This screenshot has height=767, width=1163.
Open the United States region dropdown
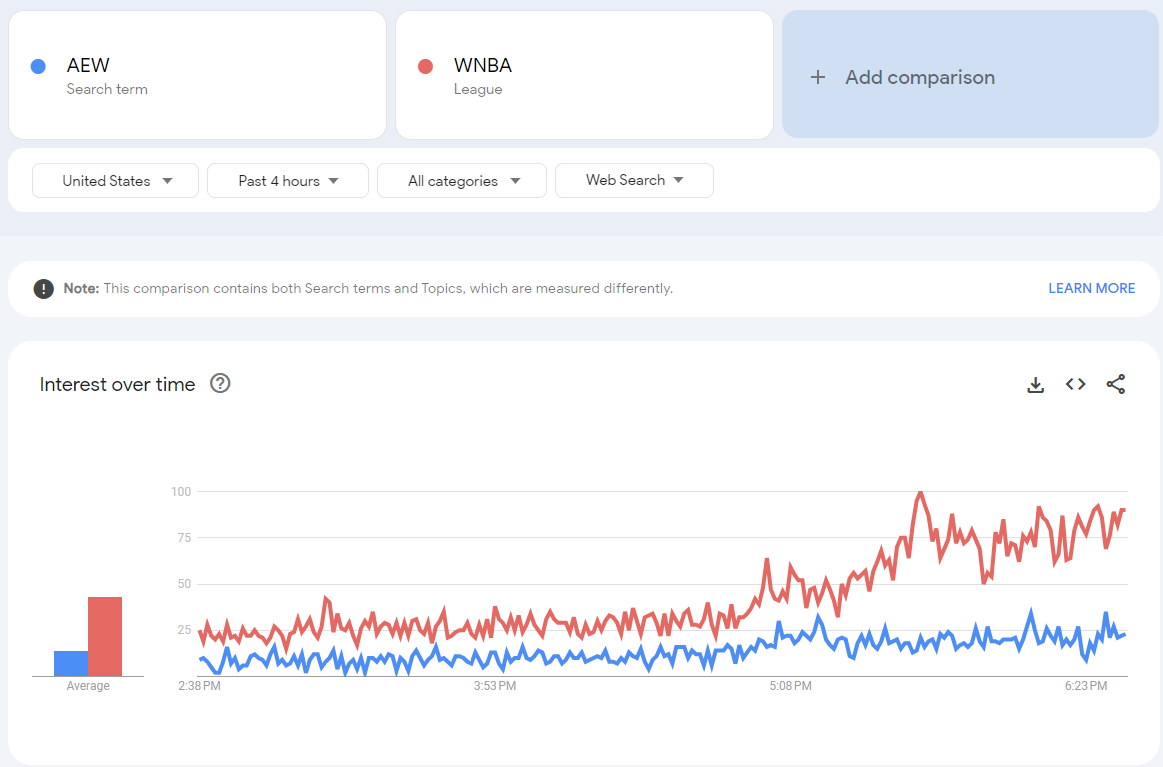click(116, 181)
